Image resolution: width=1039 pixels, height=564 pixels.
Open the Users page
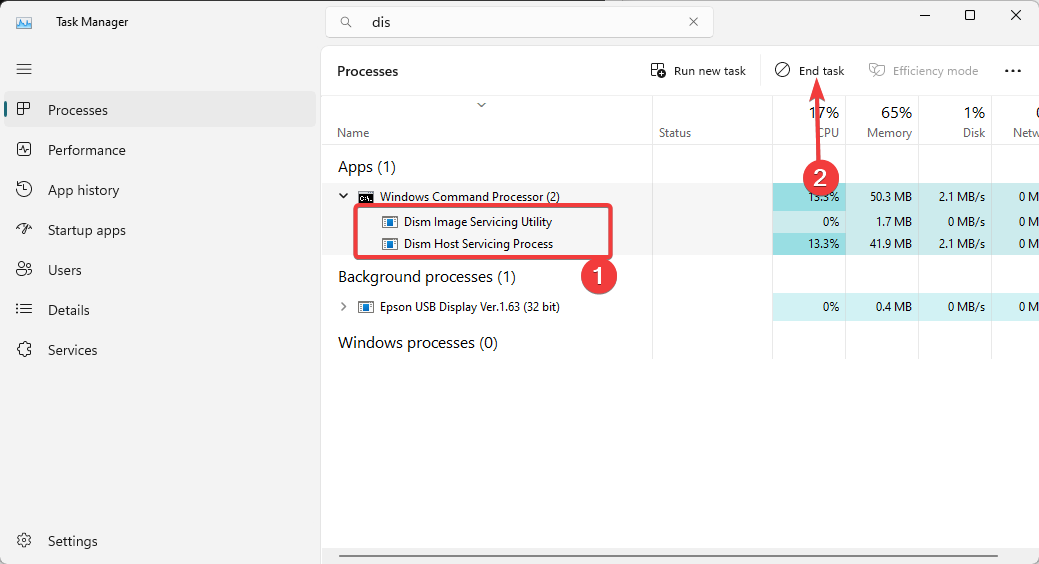coord(160,270)
